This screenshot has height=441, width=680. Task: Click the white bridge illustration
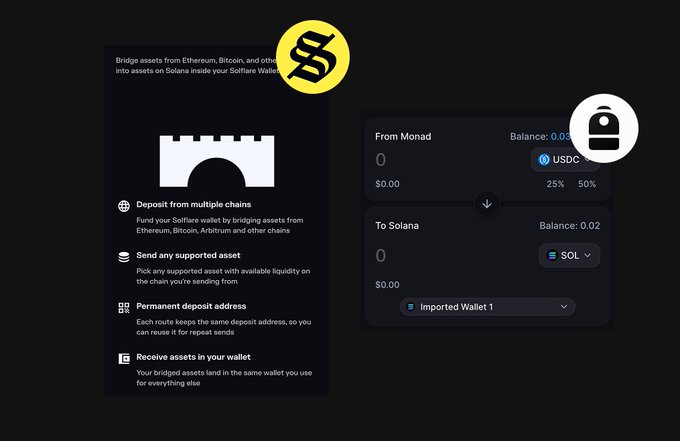click(x=217, y=161)
